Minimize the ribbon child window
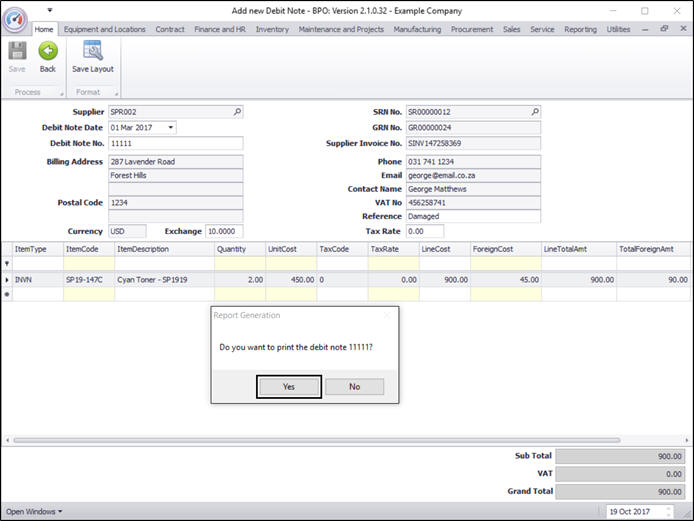Image resolution: width=694 pixels, height=521 pixels. 645,29
